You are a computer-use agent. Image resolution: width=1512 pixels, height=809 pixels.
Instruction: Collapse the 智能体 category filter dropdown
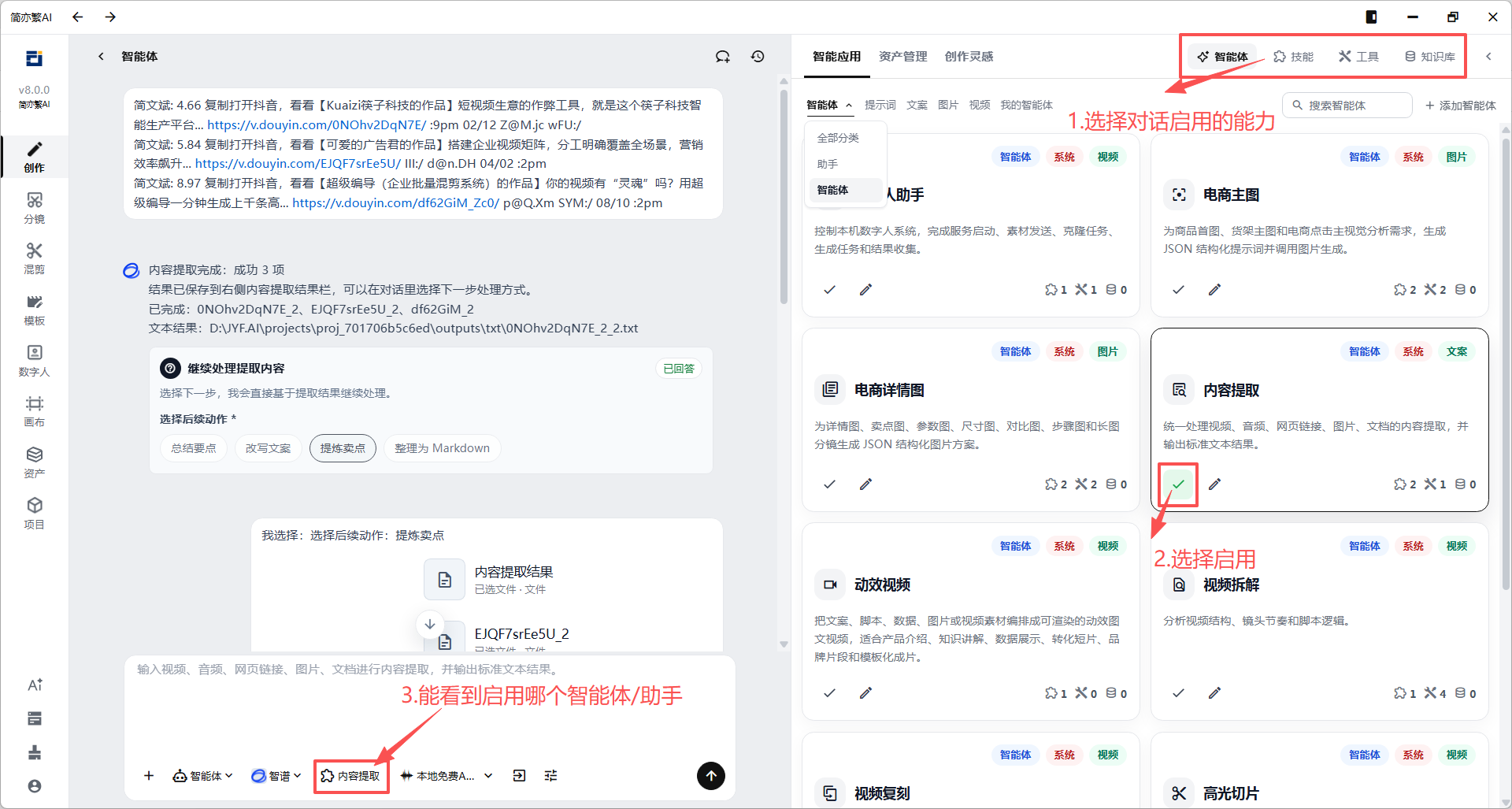tap(829, 105)
